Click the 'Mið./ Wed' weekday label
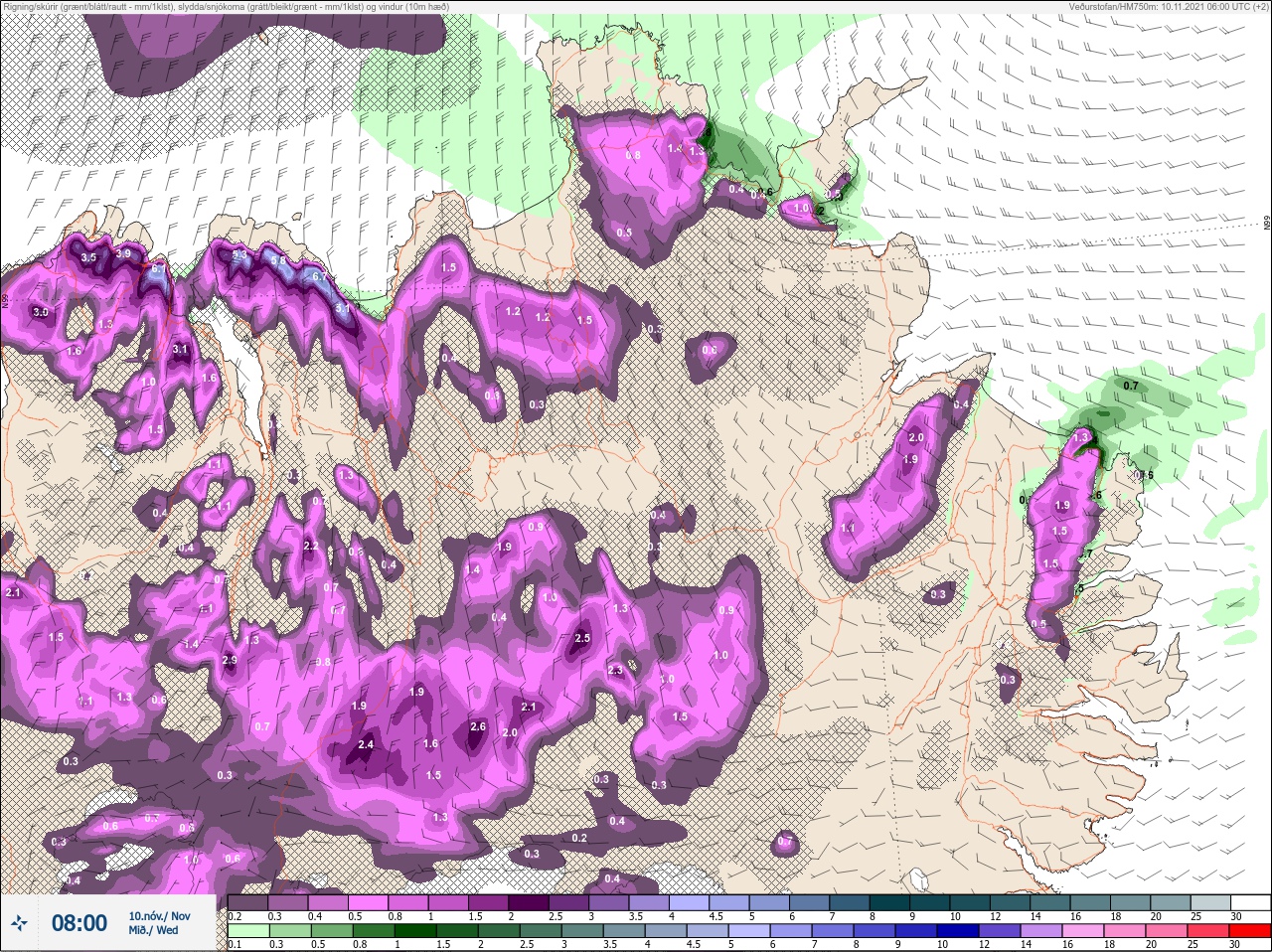 (x=154, y=930)
